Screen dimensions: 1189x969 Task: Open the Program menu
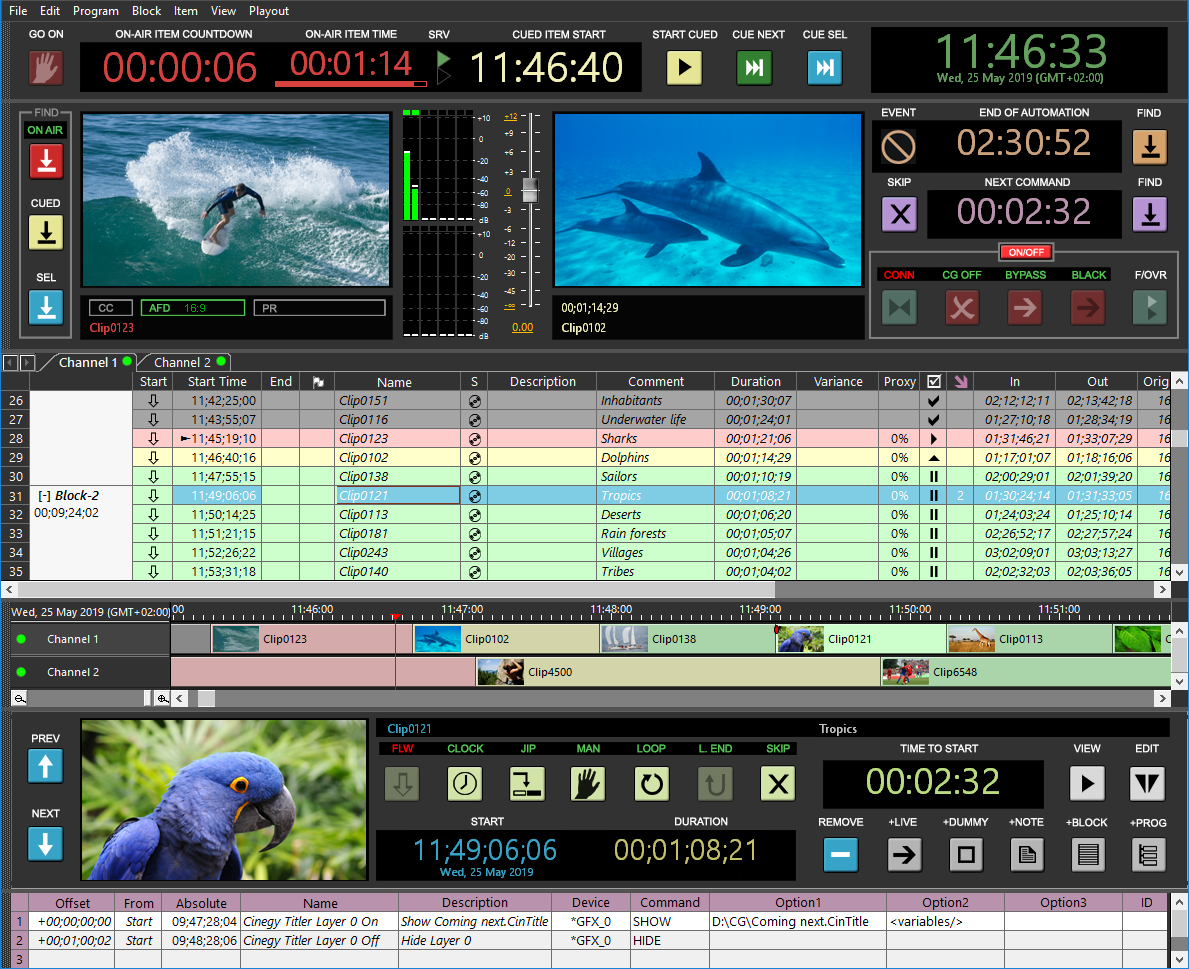point(96,11)
